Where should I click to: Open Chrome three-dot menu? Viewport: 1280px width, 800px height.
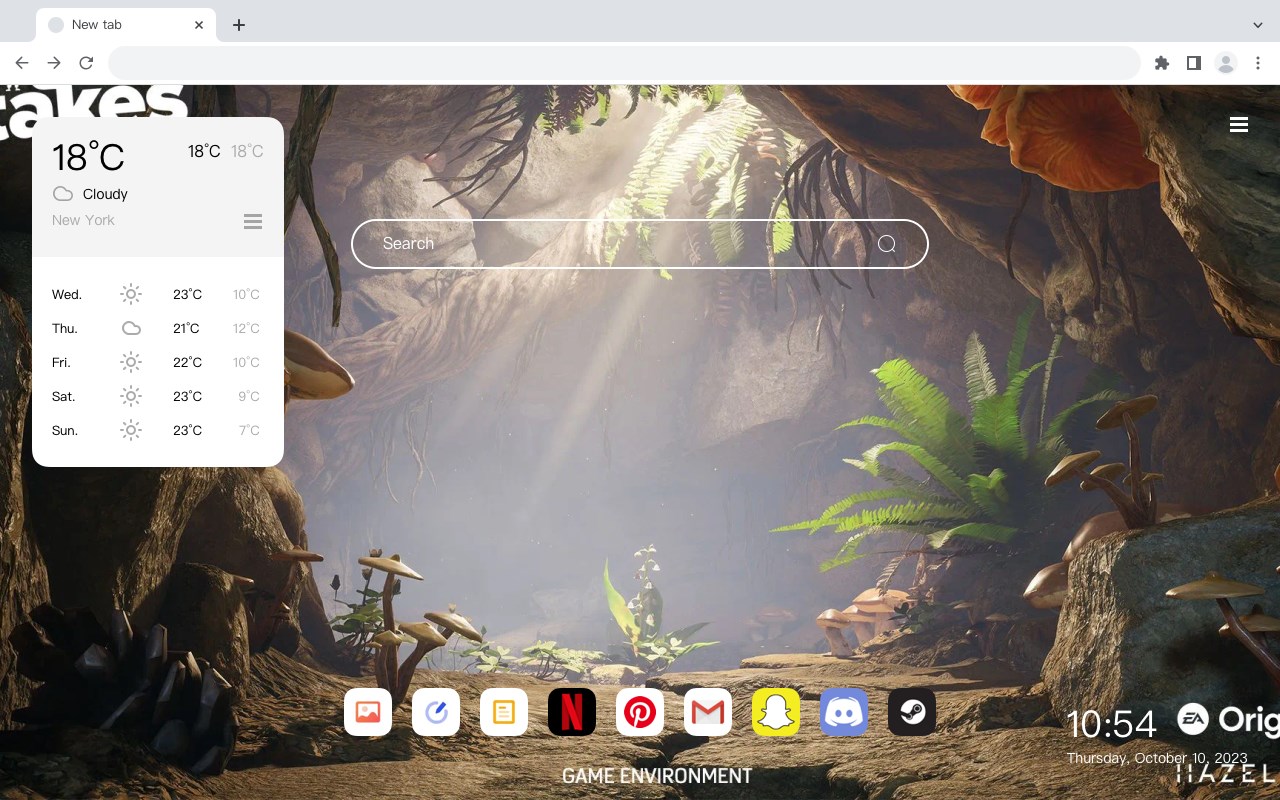(1258, 63)
